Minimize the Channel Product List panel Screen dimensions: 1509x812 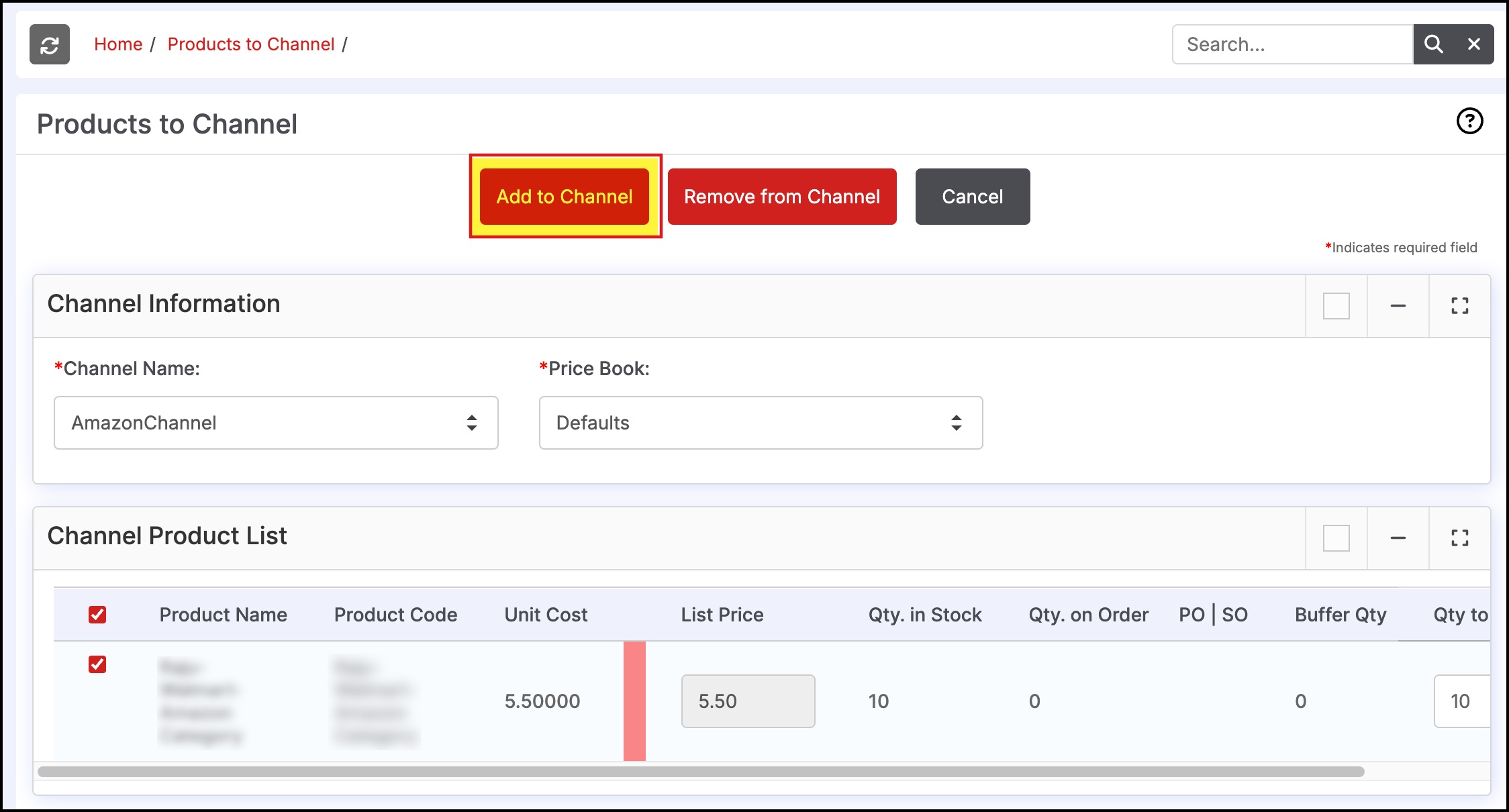1398,538
